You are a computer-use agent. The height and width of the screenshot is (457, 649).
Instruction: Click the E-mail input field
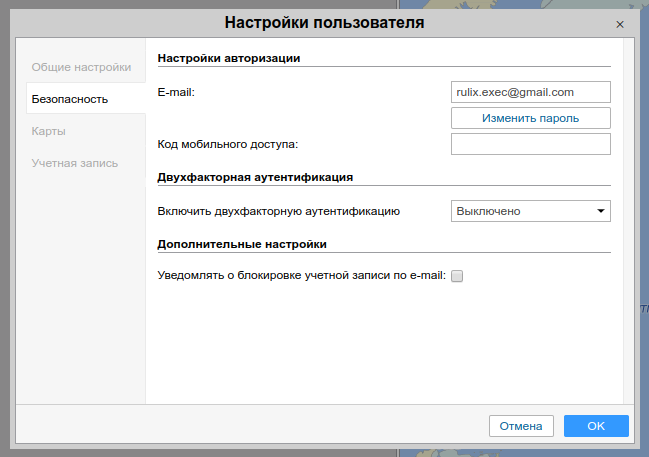click(530, 92)
